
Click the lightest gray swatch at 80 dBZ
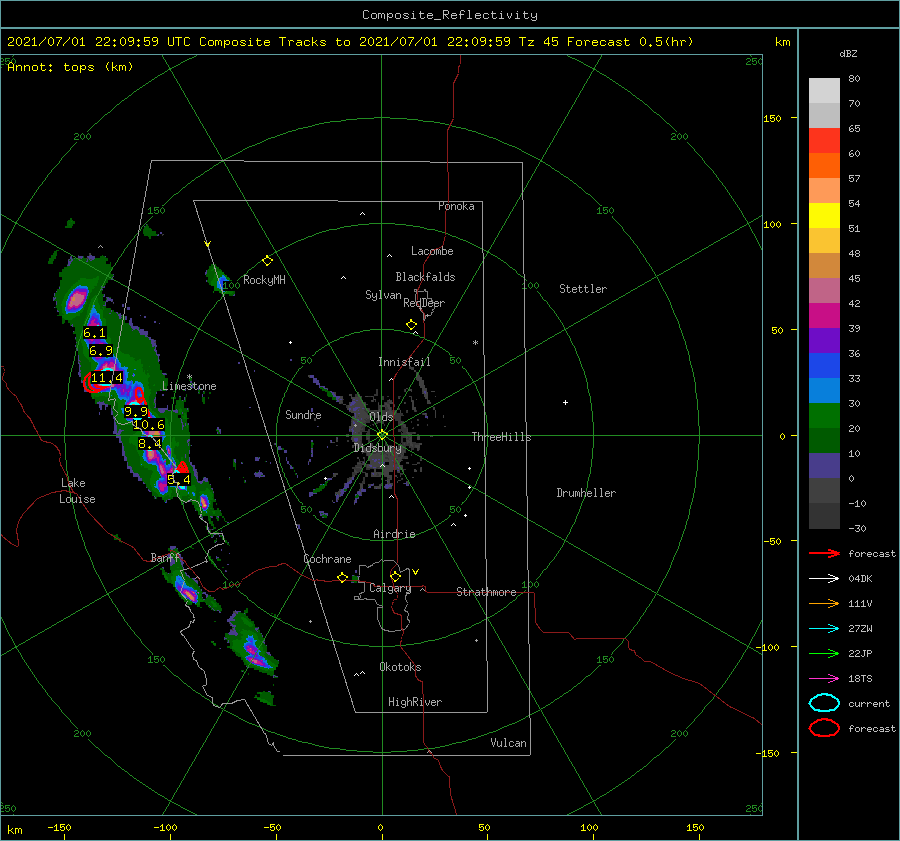824,91
